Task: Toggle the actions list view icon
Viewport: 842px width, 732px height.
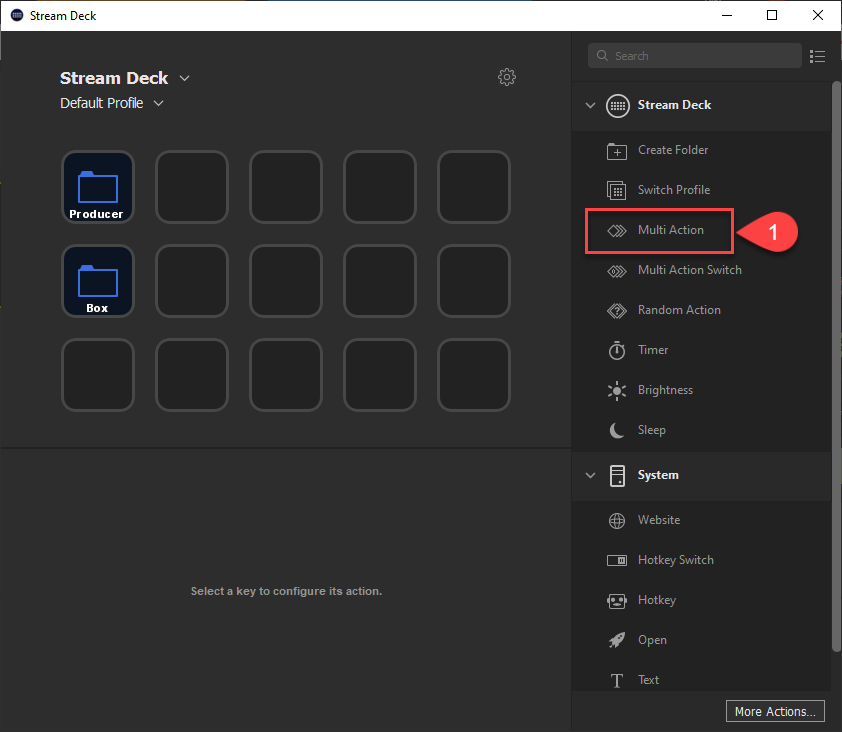Action: 817,56
